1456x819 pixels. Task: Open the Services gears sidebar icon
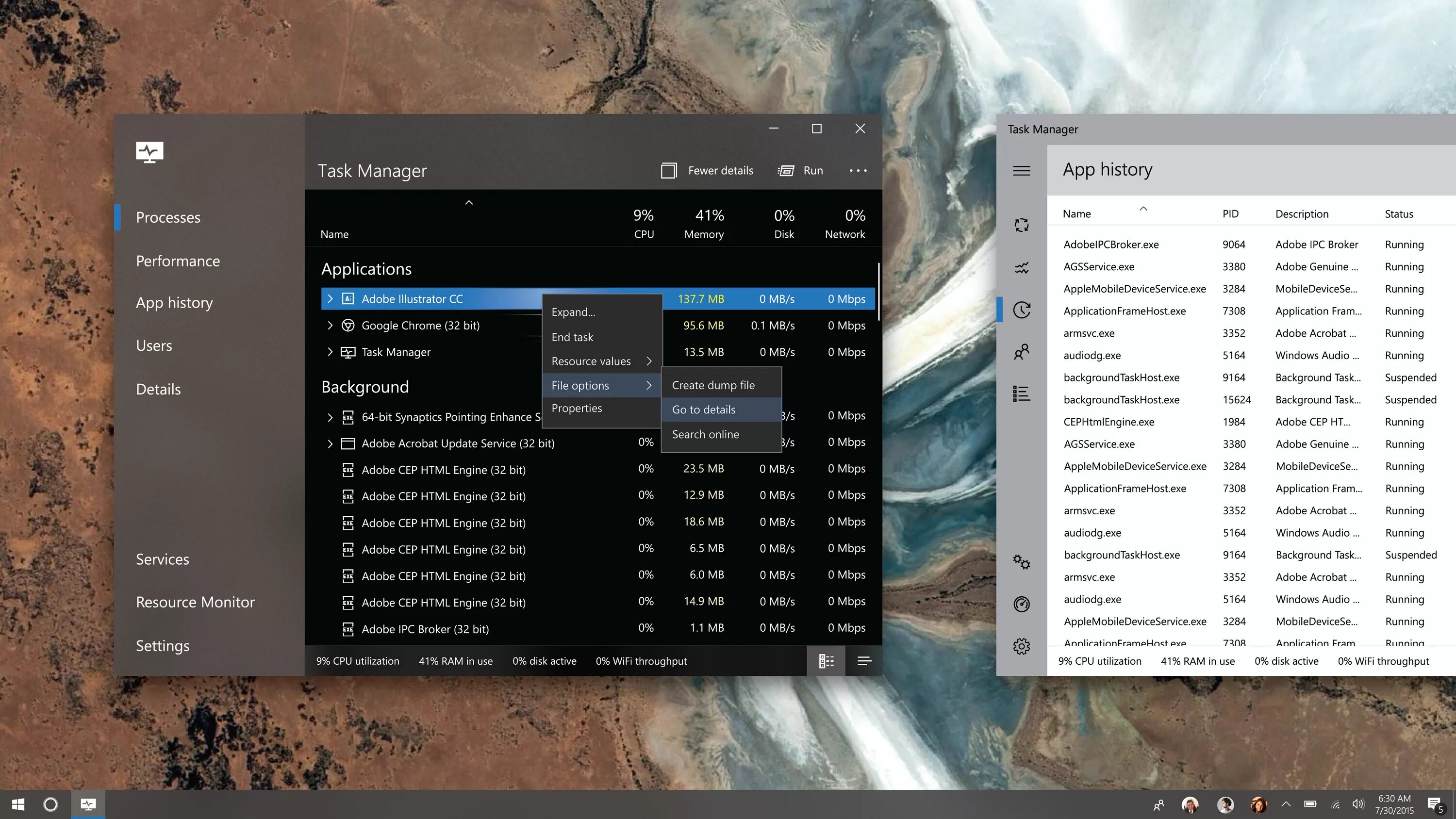point(1021,562)
